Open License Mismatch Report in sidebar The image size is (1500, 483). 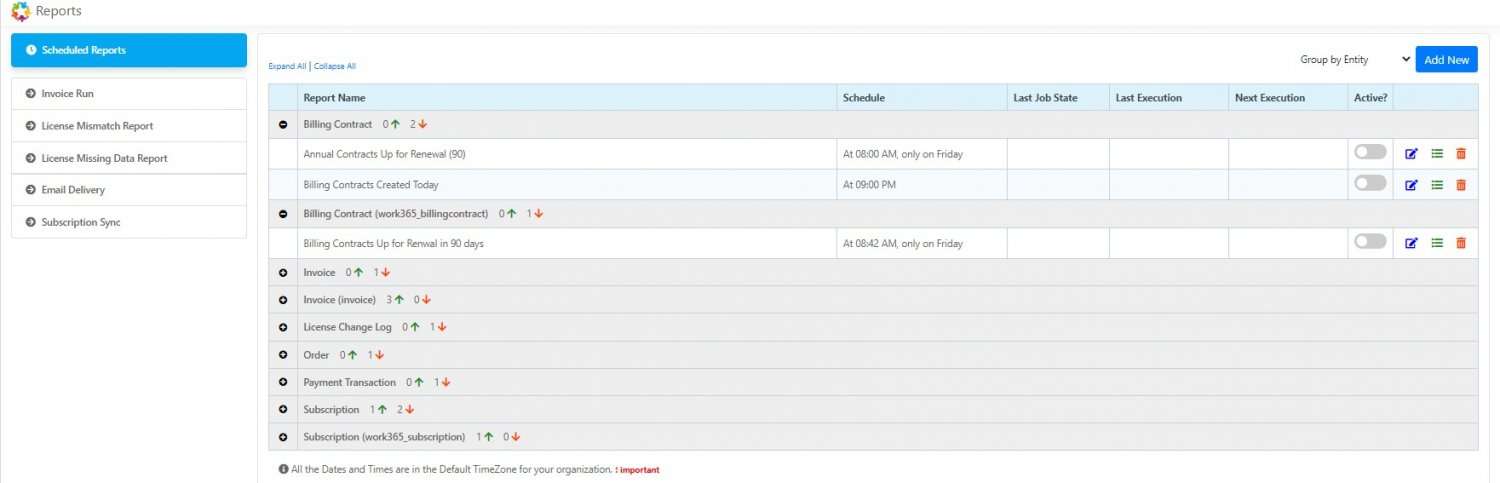129,126
